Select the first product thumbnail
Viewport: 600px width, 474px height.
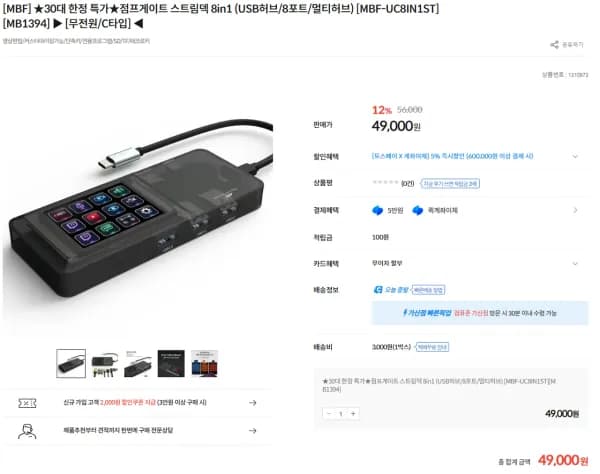point(71,363)
